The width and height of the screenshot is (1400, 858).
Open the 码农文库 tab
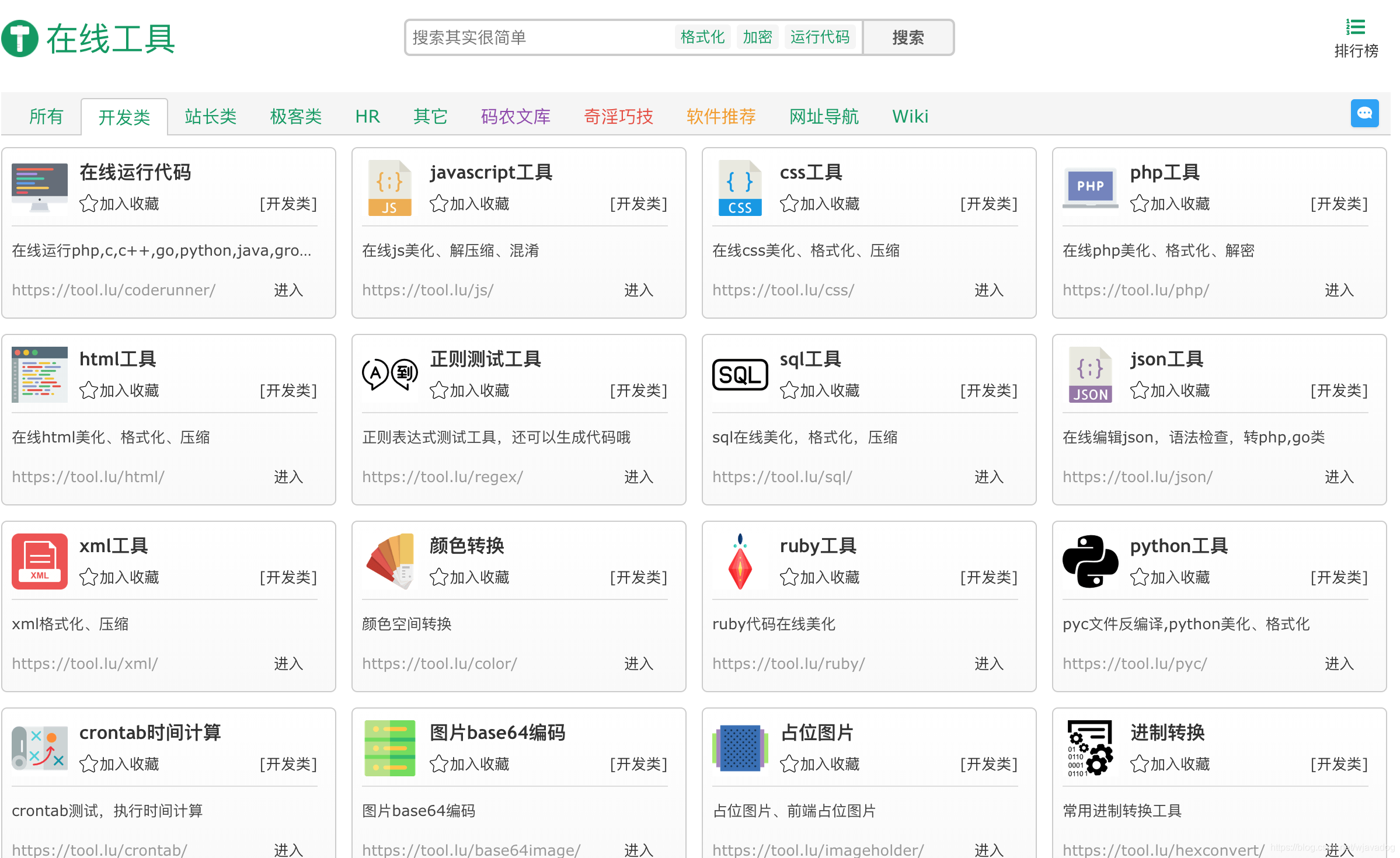516,117
